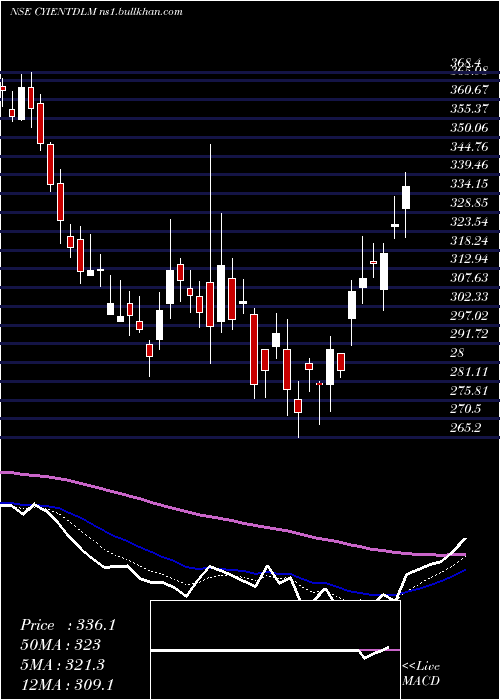Click the Price : 336.1 readout
500x700 pixels.
tap(68, 625)
